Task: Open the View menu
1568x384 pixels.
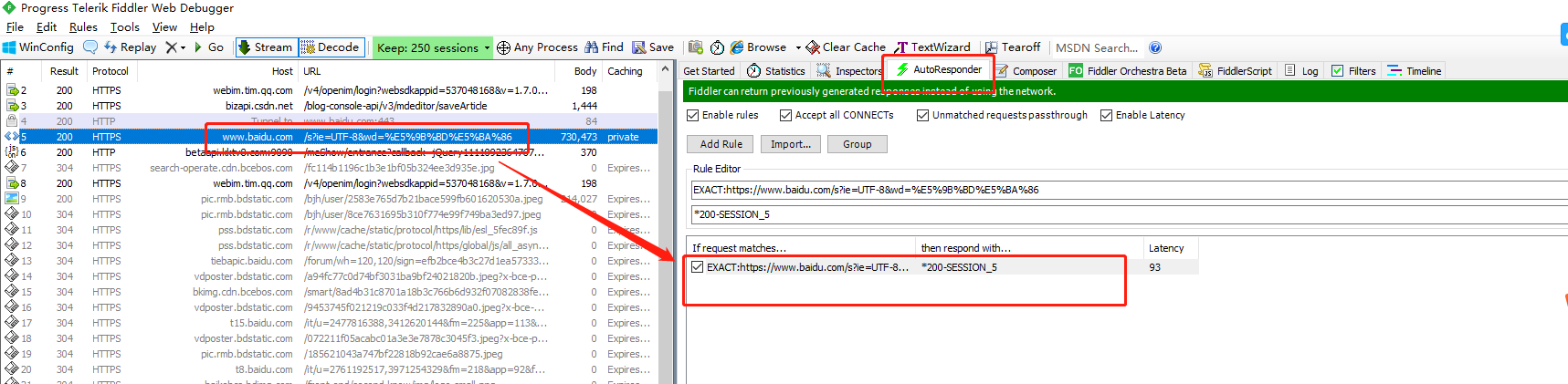Action: click(164, 27)
